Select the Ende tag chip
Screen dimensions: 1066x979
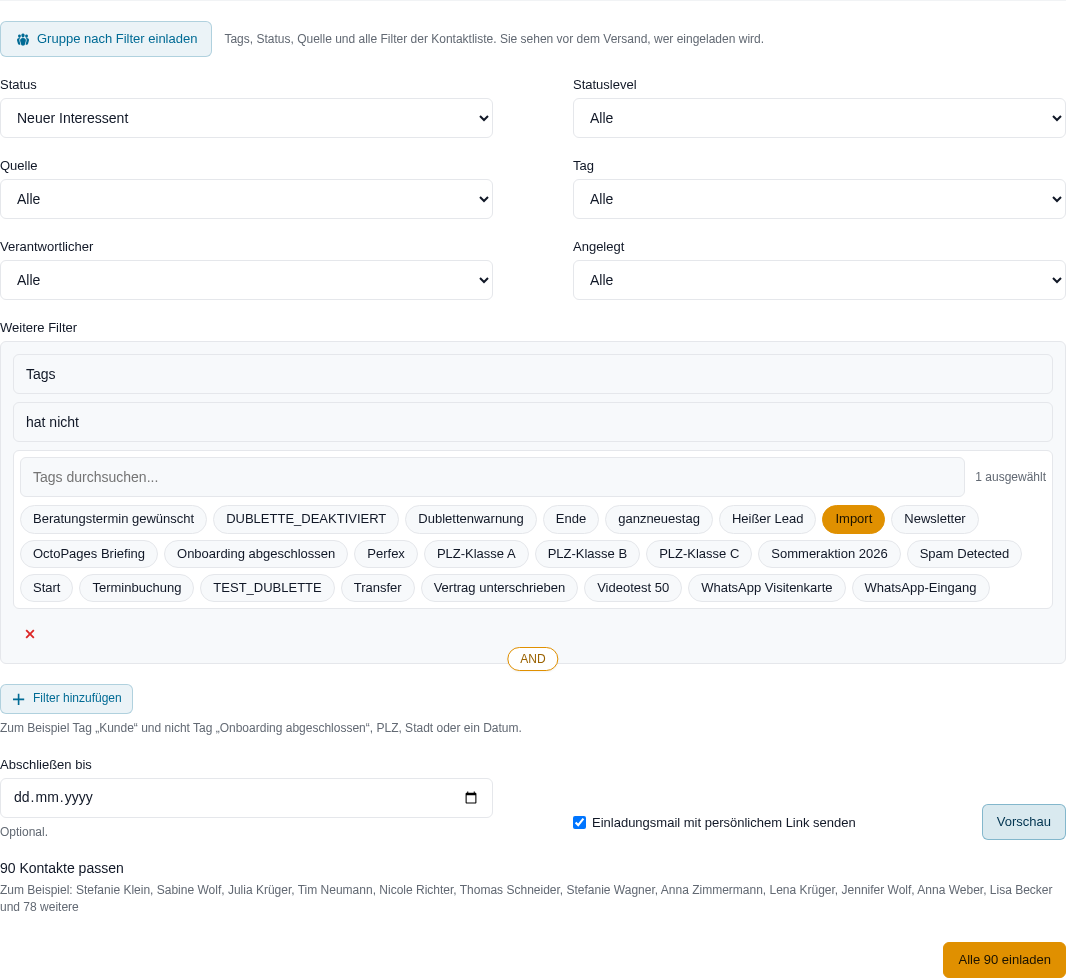coord(570,519)
